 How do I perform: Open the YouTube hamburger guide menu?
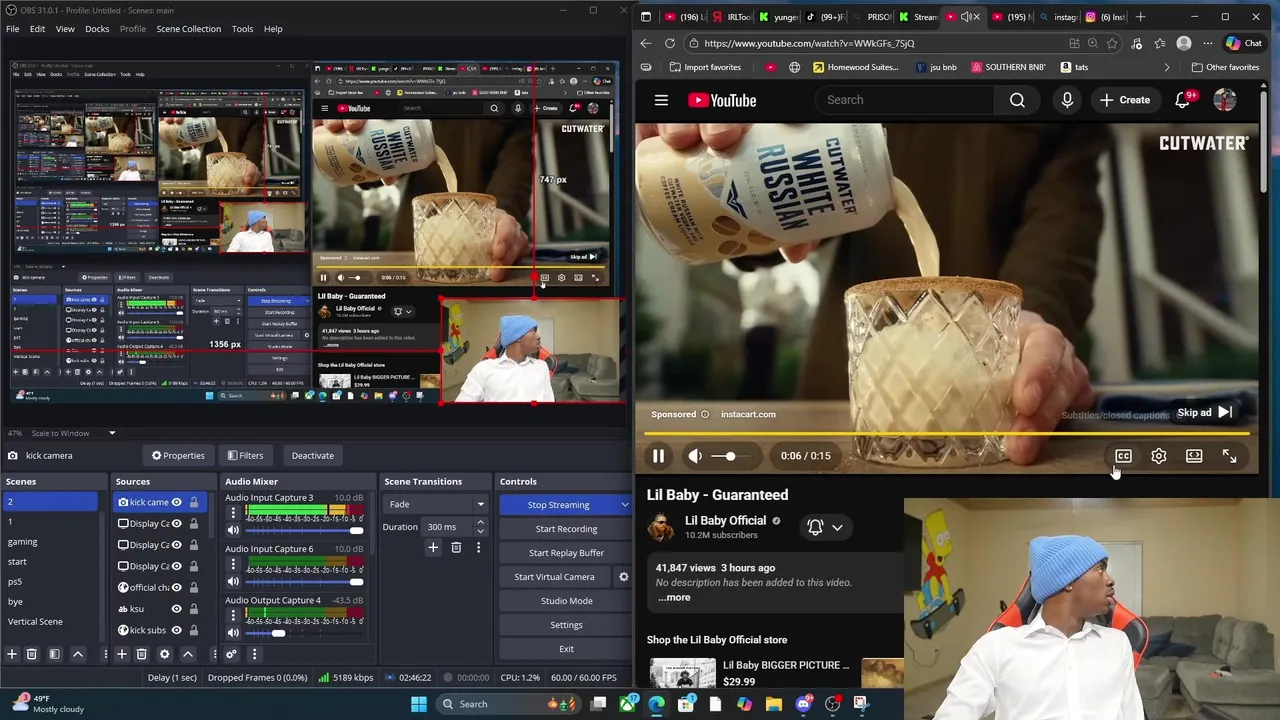661,100
